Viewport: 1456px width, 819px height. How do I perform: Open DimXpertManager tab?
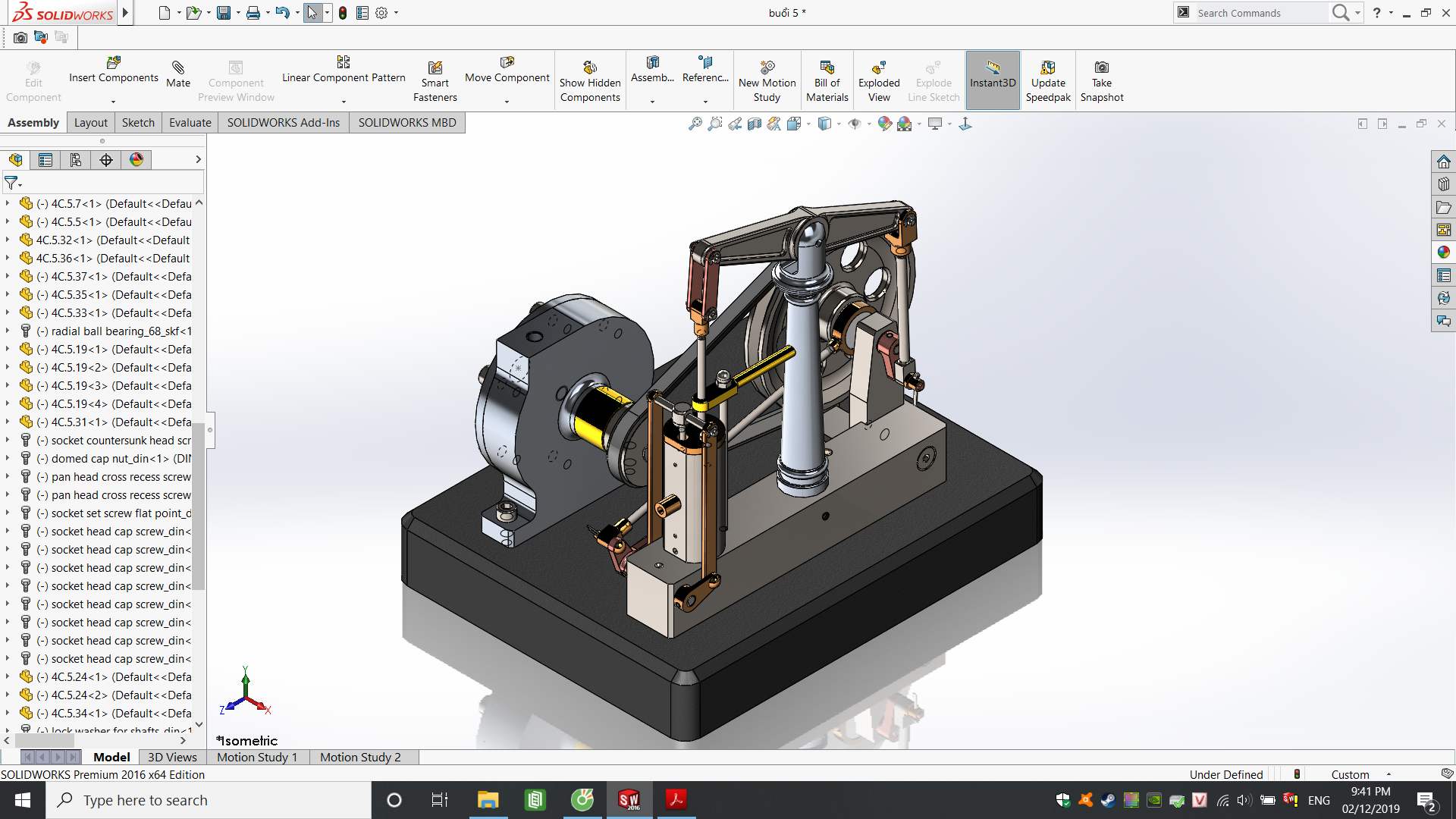click(106, 159)
